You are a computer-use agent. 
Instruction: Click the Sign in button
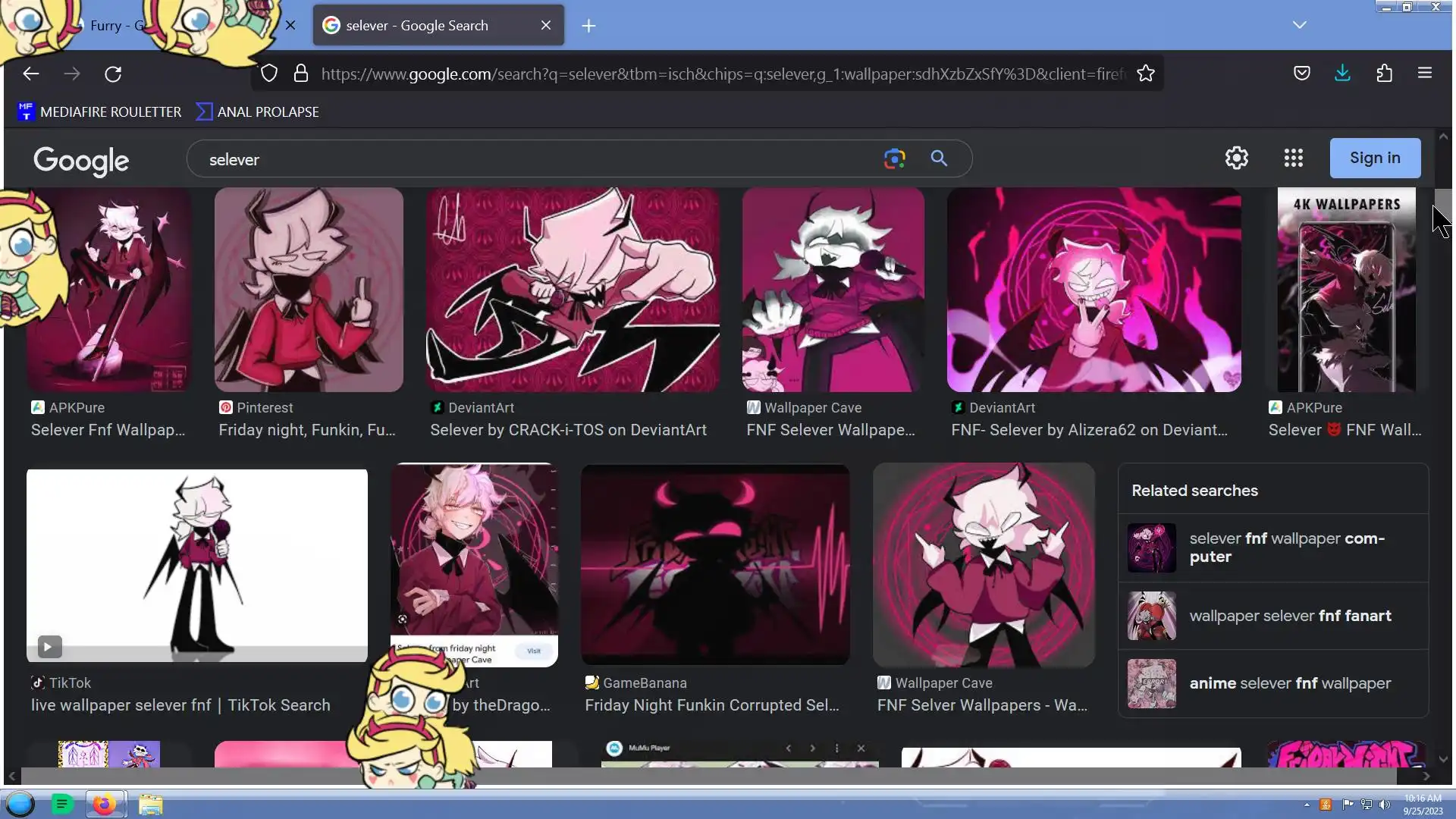[x=1374, y=158]
